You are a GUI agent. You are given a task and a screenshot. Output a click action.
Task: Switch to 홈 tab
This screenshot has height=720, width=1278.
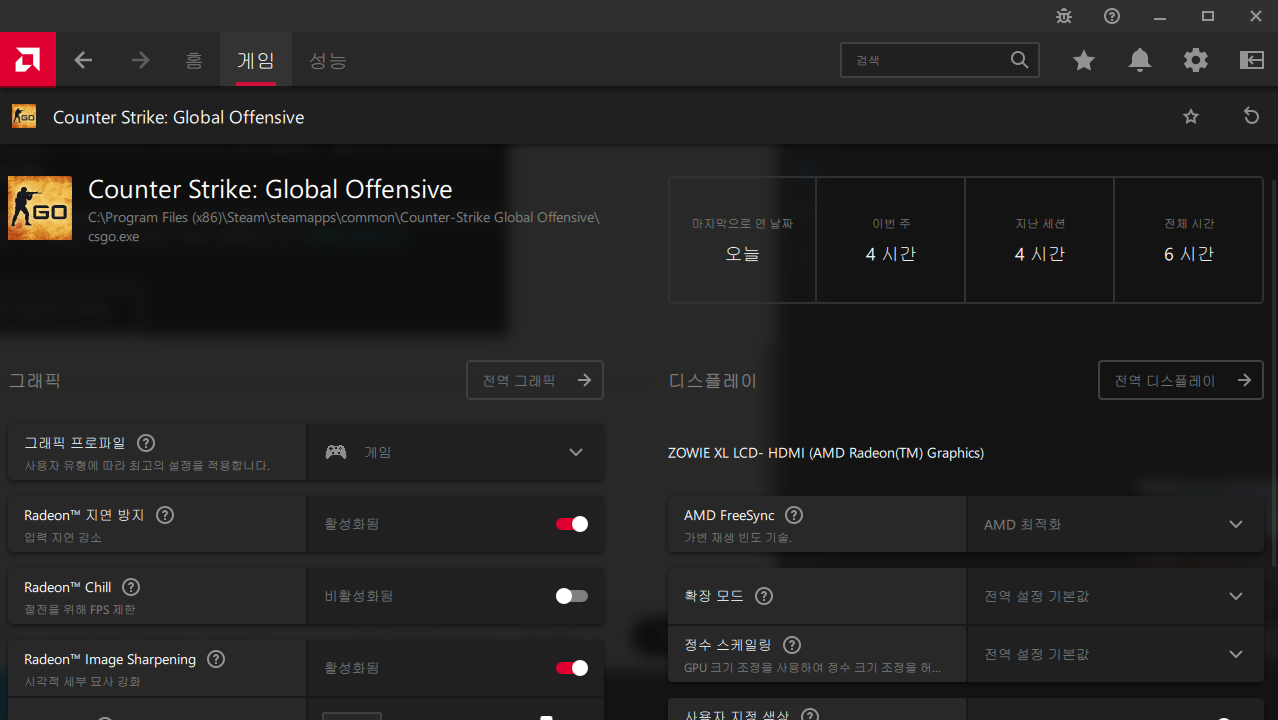click(194, 60)
